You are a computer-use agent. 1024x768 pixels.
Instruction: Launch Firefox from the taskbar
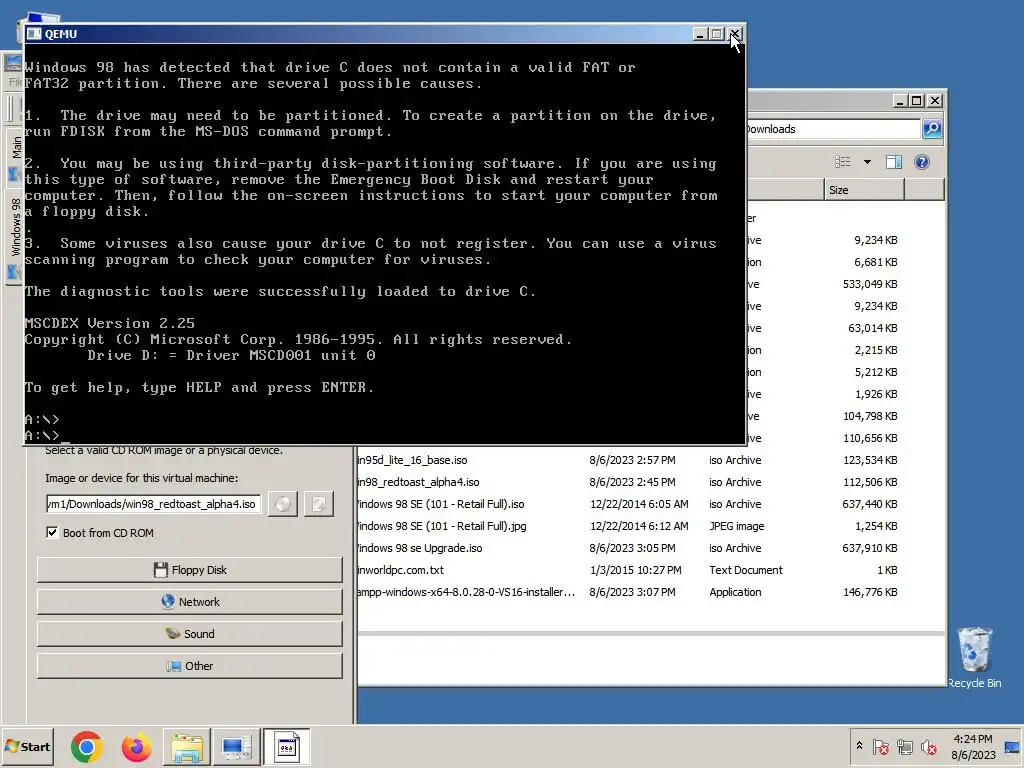pos(136,746)
